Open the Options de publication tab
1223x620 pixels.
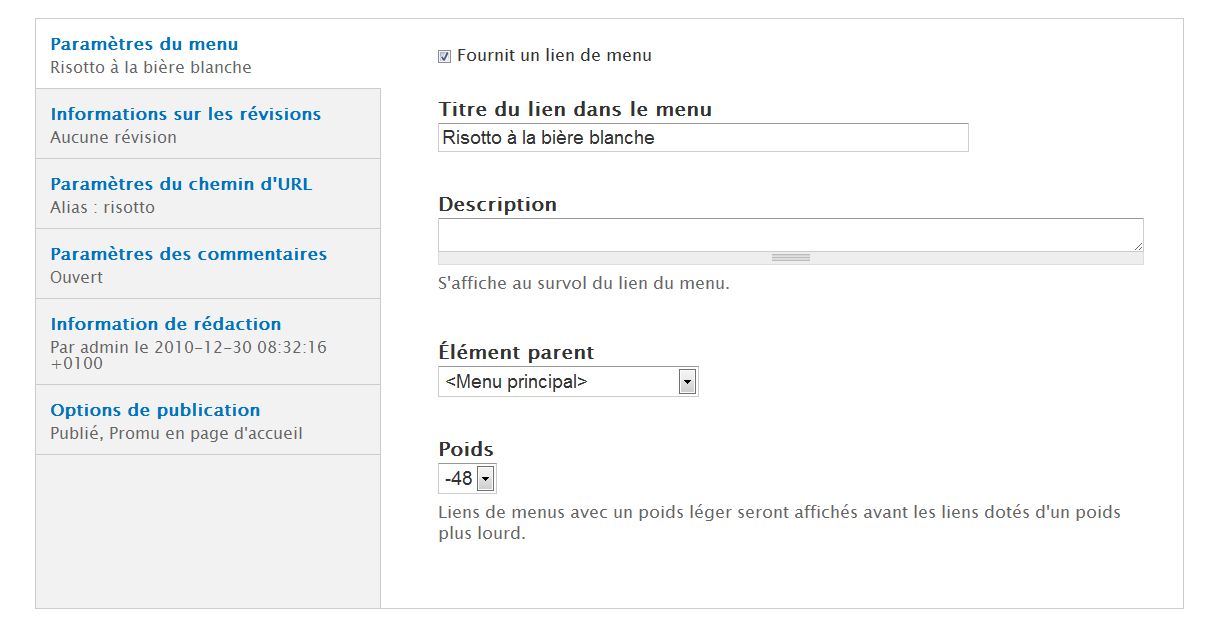click(x=155, y=410)
